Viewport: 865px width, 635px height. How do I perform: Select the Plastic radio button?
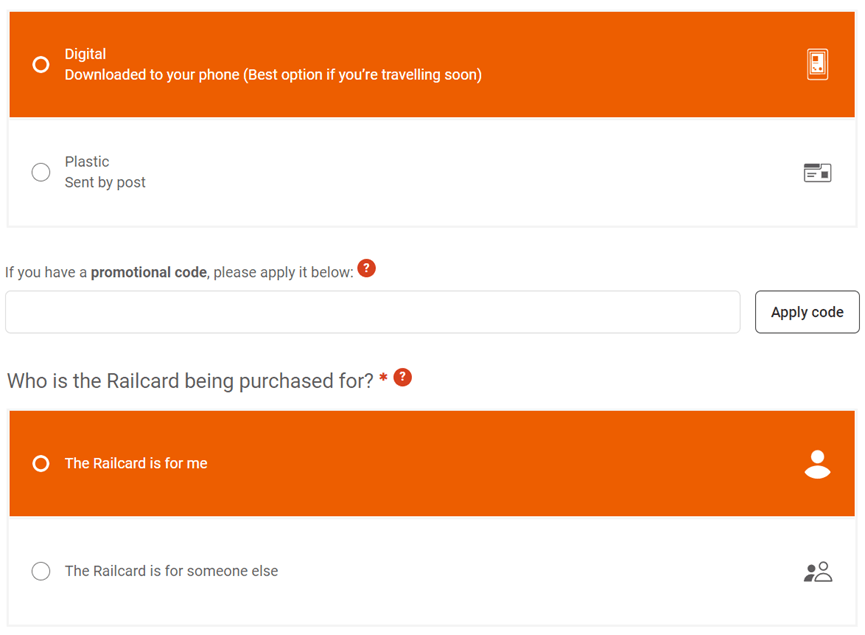[x=41, y=172]
